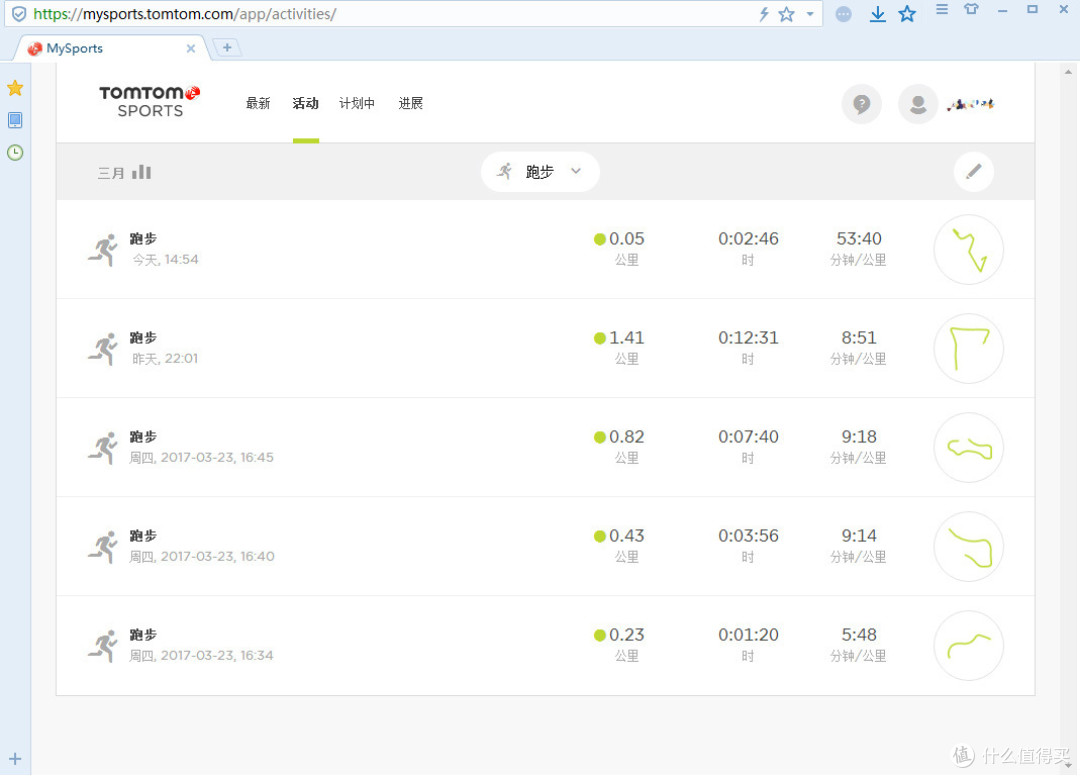
Task: Open the dropdown arrow beside the address bar star
Action: click(810, 14)
